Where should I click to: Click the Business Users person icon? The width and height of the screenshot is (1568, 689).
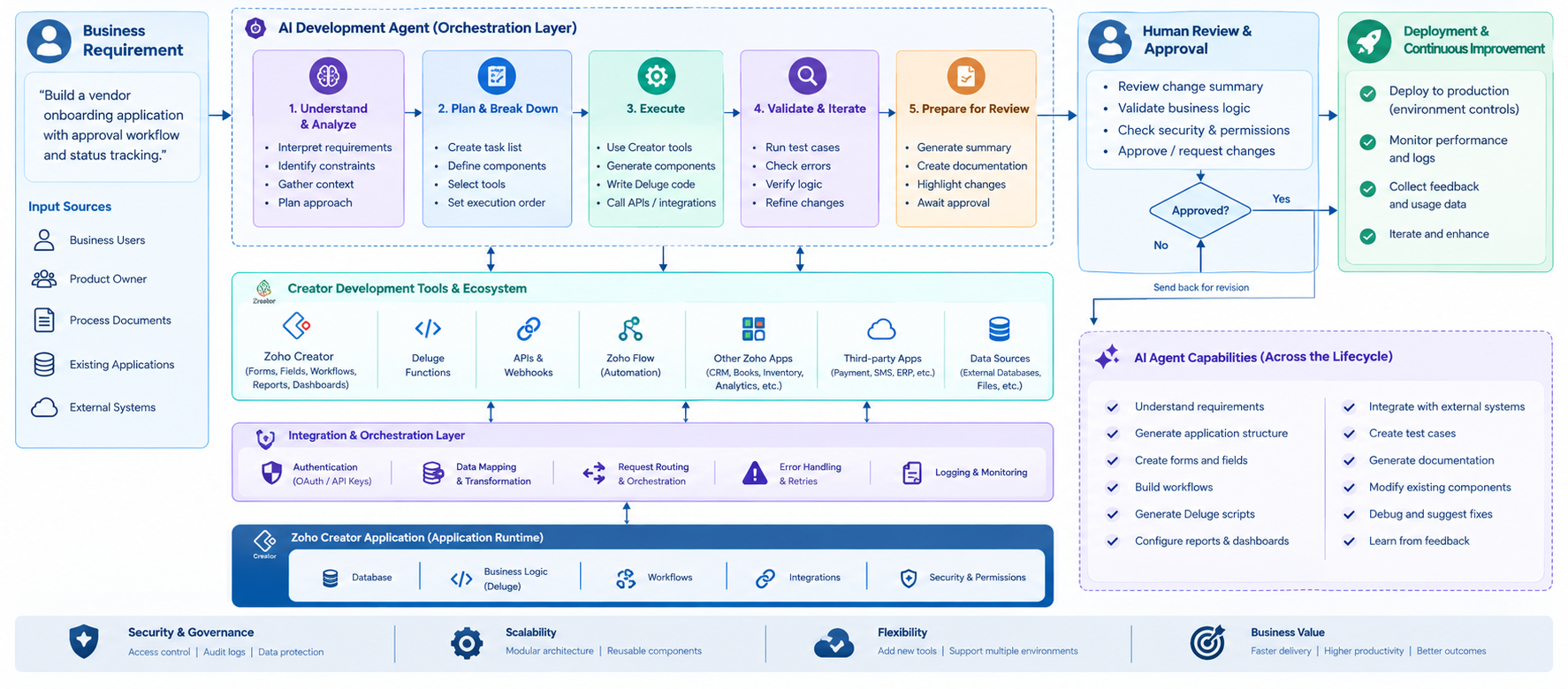pyautogui.click(x=44, y=240)
